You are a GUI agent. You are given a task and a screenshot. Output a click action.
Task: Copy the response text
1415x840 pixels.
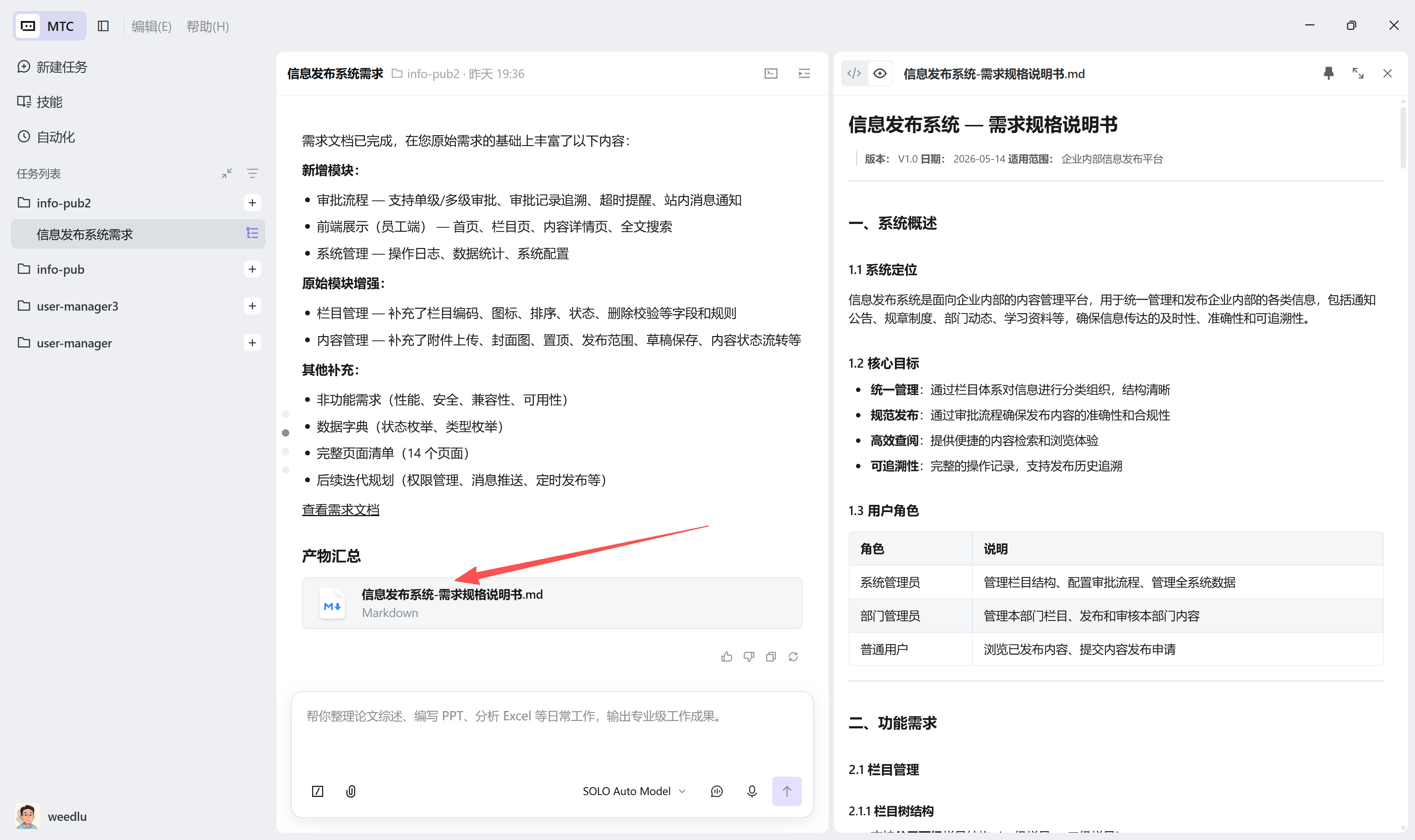click(x=771, y=657)
